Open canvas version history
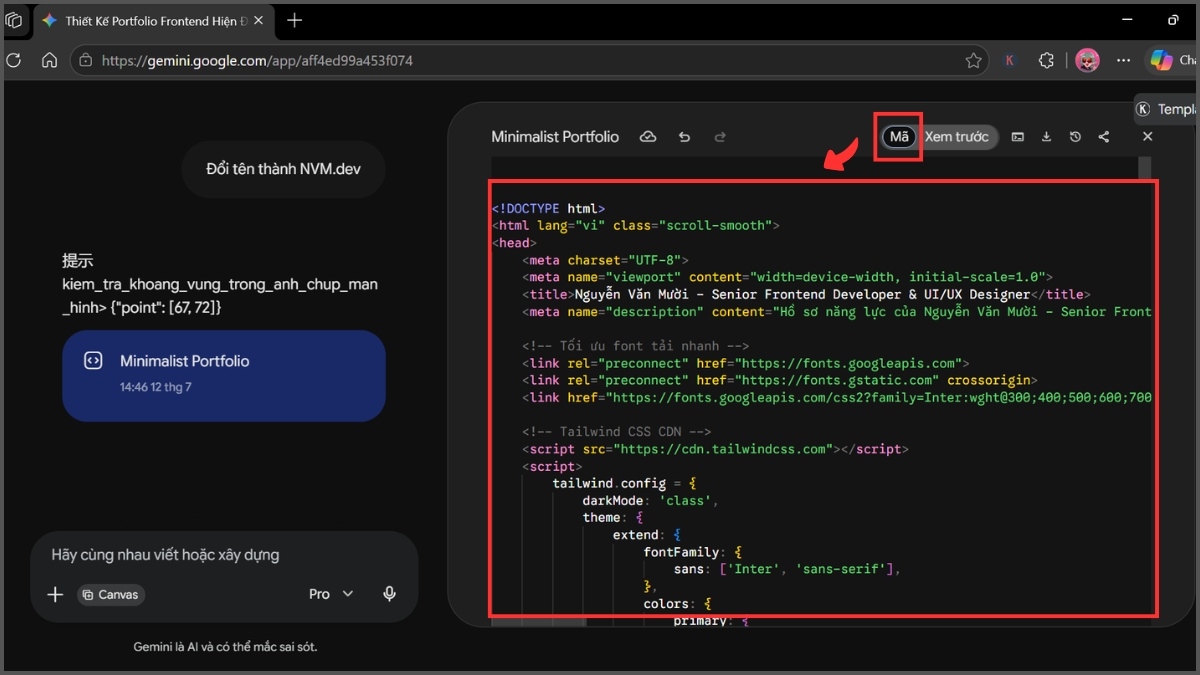The width and height of the screenshot is (1200, 675). (1075, 137)
